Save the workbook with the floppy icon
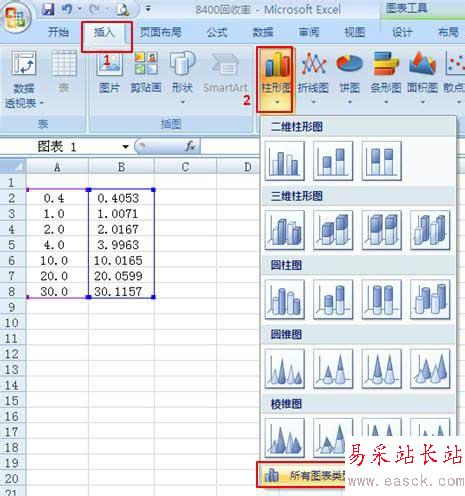The height and width of the screenshot is (496, 465). point(48,9)
